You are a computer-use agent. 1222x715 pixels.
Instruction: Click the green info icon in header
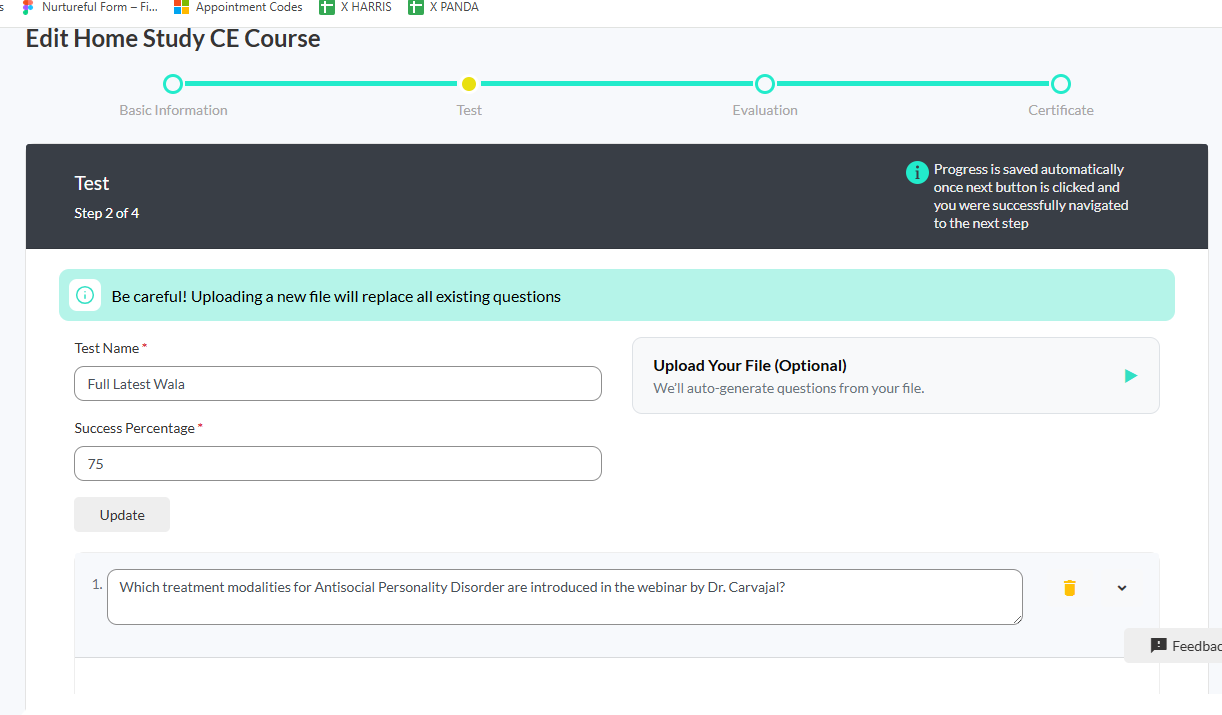tap(917, 172)
